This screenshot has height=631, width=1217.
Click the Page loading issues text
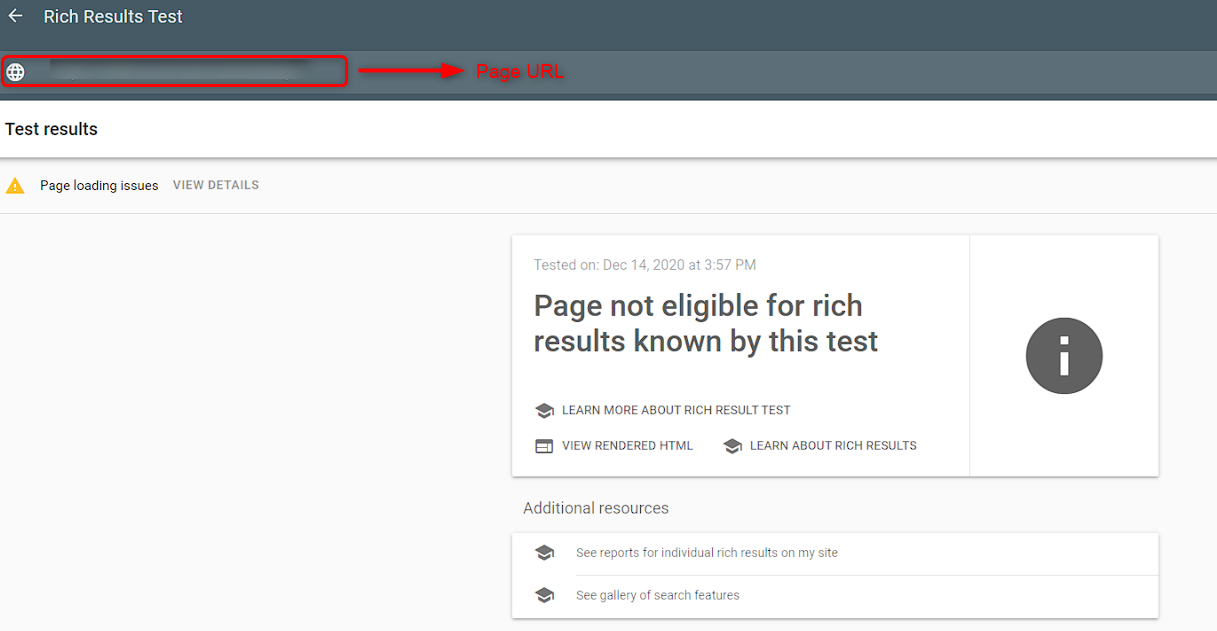click(99, 185)
